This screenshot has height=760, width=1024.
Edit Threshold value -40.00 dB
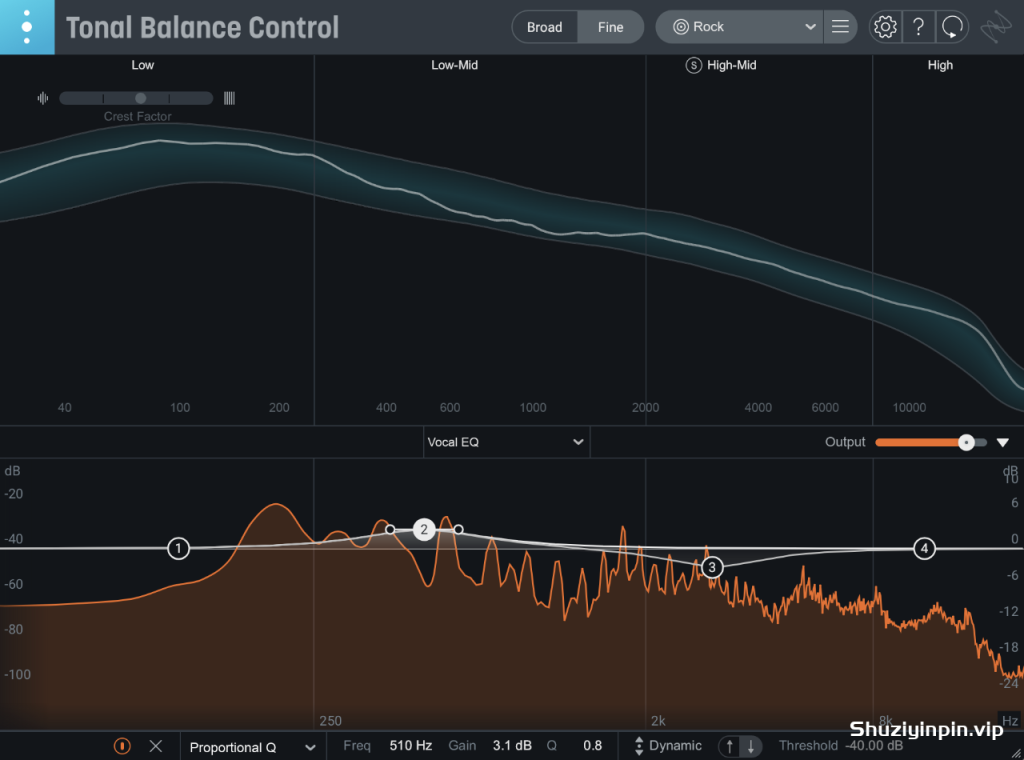(x=874, y=746)
